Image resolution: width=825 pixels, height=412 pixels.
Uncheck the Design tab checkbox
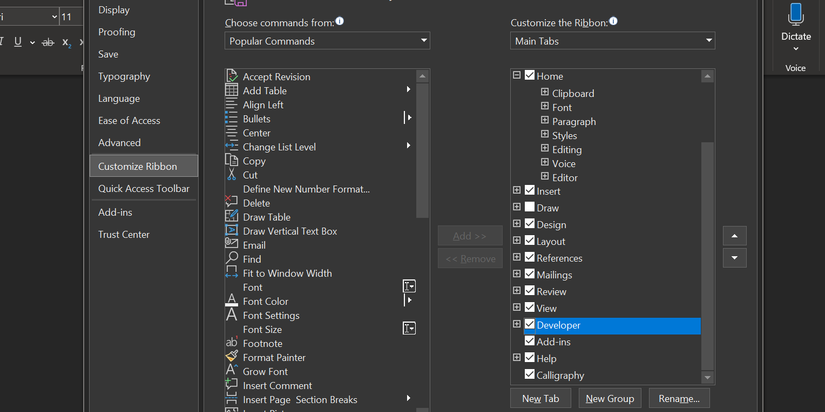click(x=530, y=224)
